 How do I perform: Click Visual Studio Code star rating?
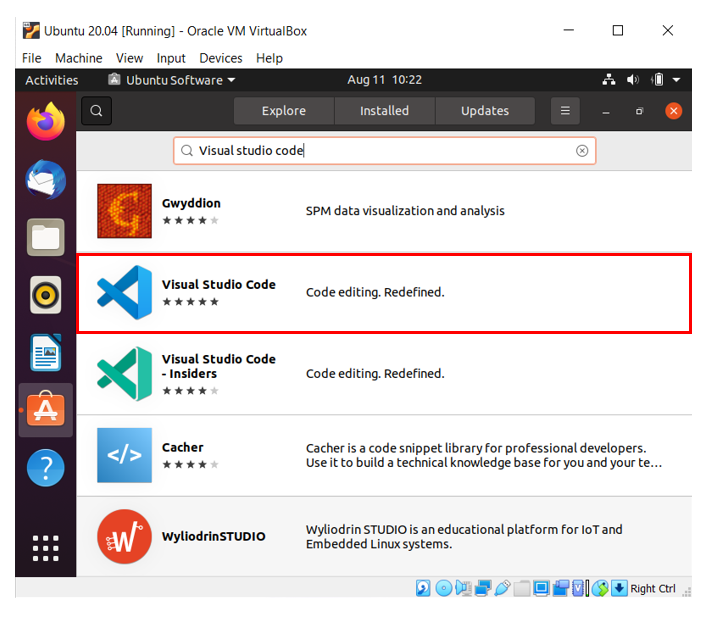(x=190, y=302)
